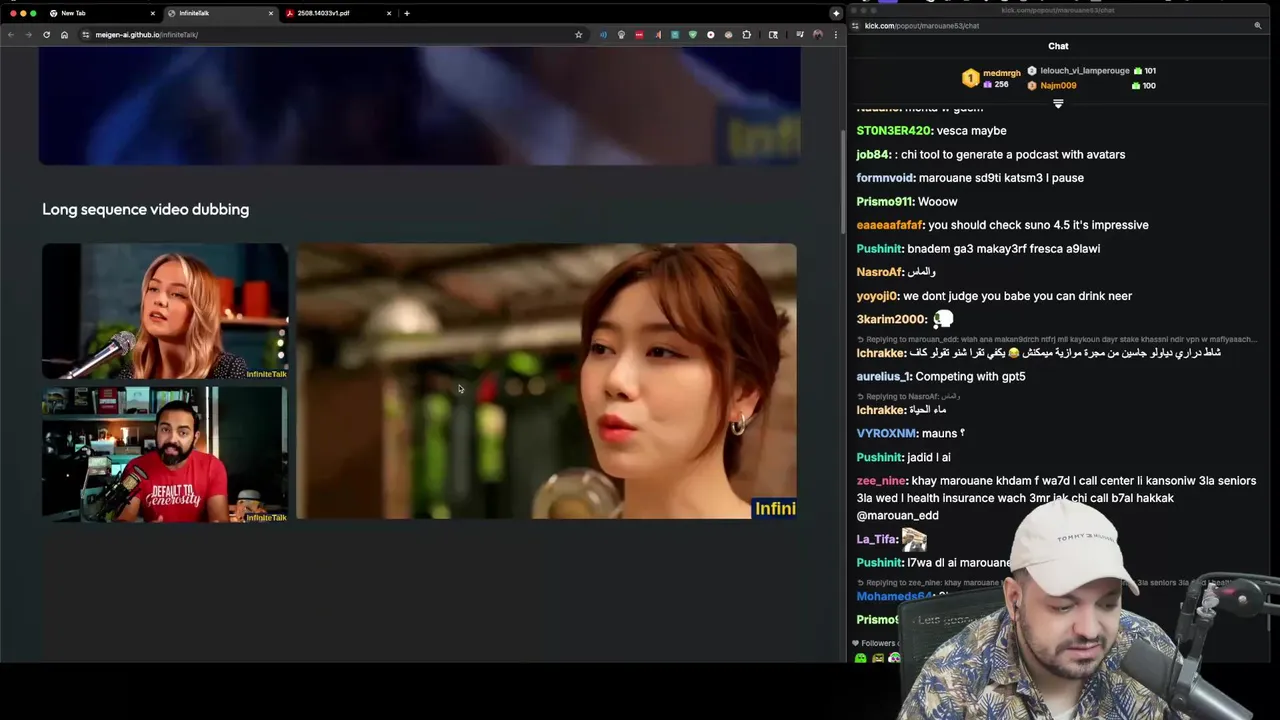Image resolution: width=1280 pixels, height=720 pixels.
Task: Click the green shield extension icon
Action: tap(692, 35)
